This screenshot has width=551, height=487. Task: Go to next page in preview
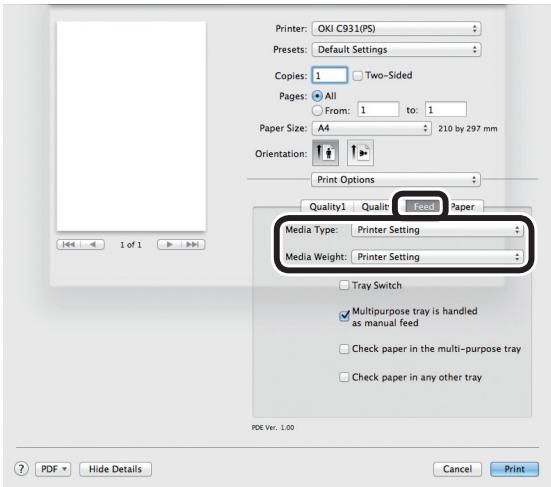(x=169, y=245)
